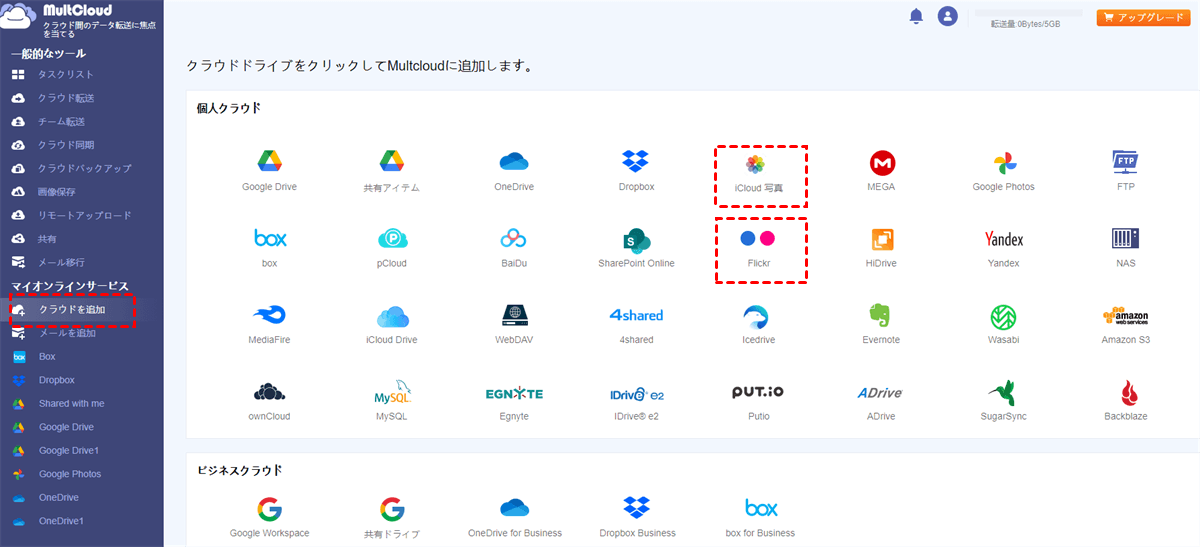This screenshot has height=547, width=1200.
Task: Select the MEGA cloud icon
Action: click(881, 162)
